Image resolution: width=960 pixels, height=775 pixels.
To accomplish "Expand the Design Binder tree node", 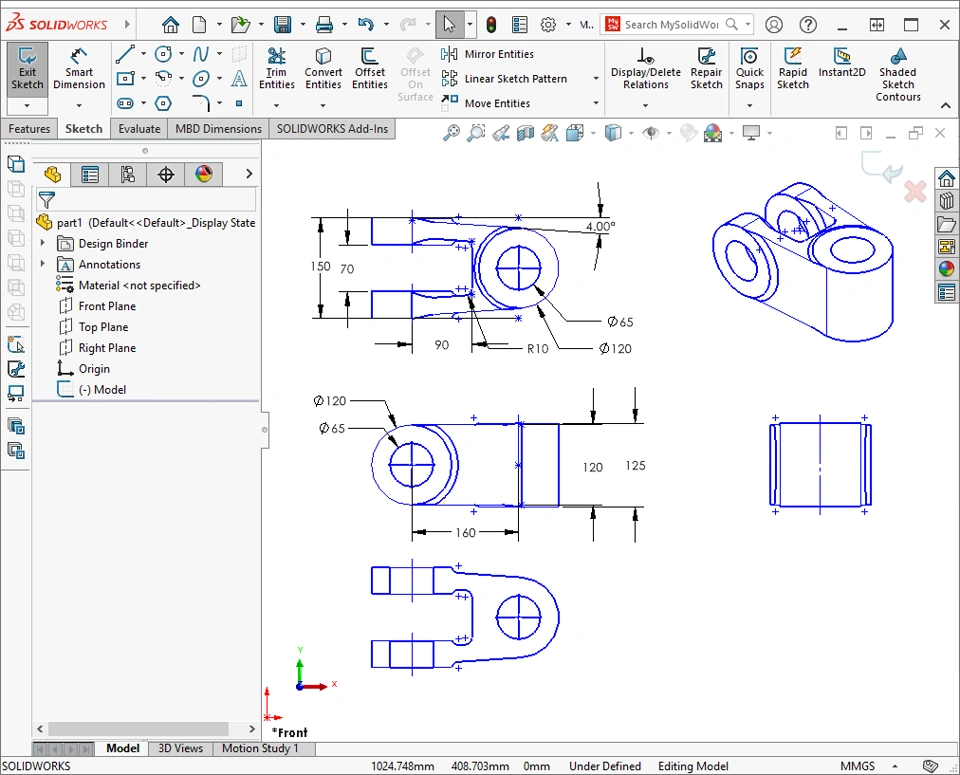I will (42, 244).
